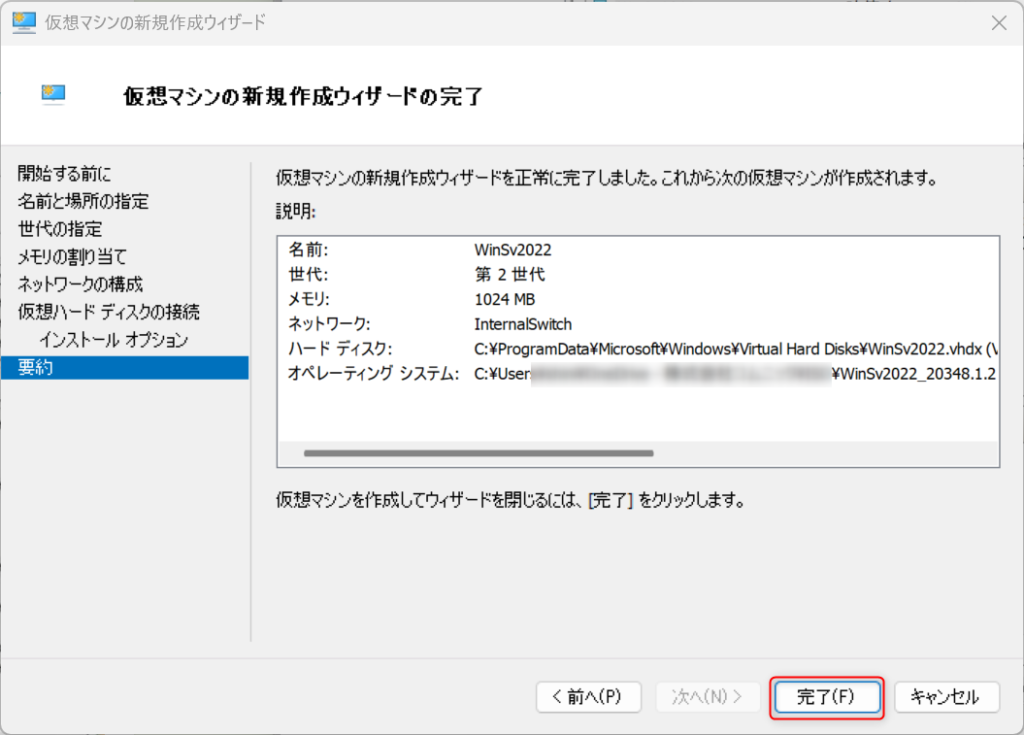Click the wizard icon in the title bar

tap(25, 22)
